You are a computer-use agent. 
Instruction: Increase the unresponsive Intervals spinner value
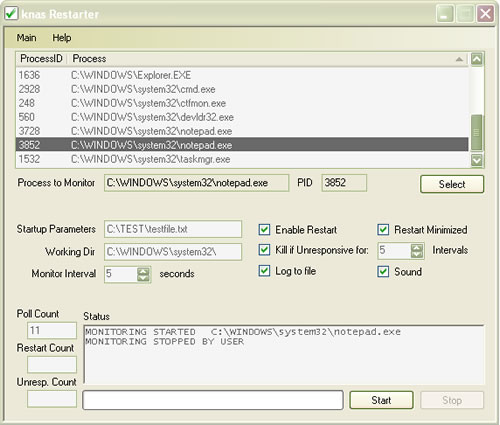417,248
